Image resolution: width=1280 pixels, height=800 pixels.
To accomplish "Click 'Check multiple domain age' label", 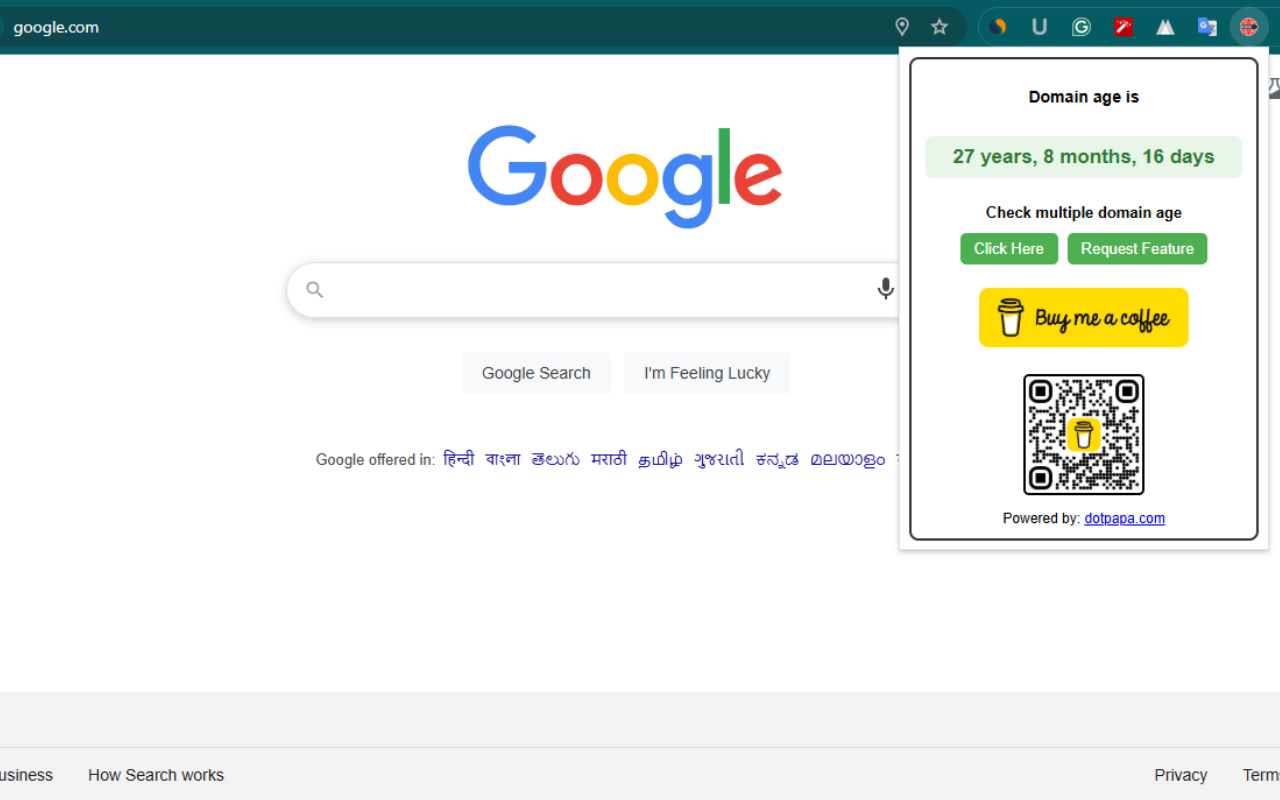I will [1083, 212].
